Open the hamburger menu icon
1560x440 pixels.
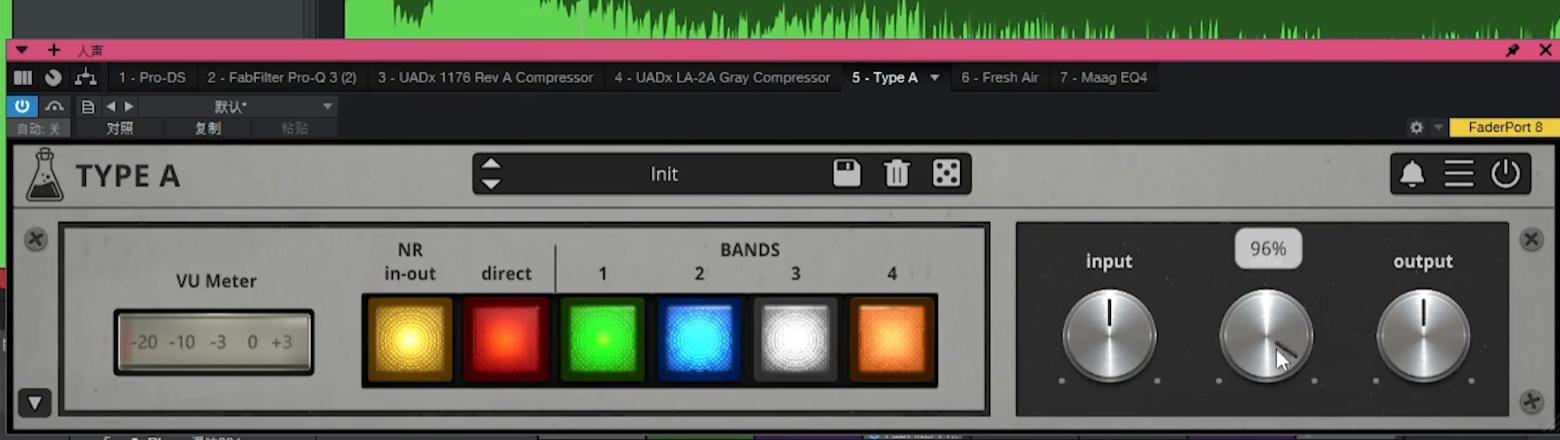pos(1459,174)
